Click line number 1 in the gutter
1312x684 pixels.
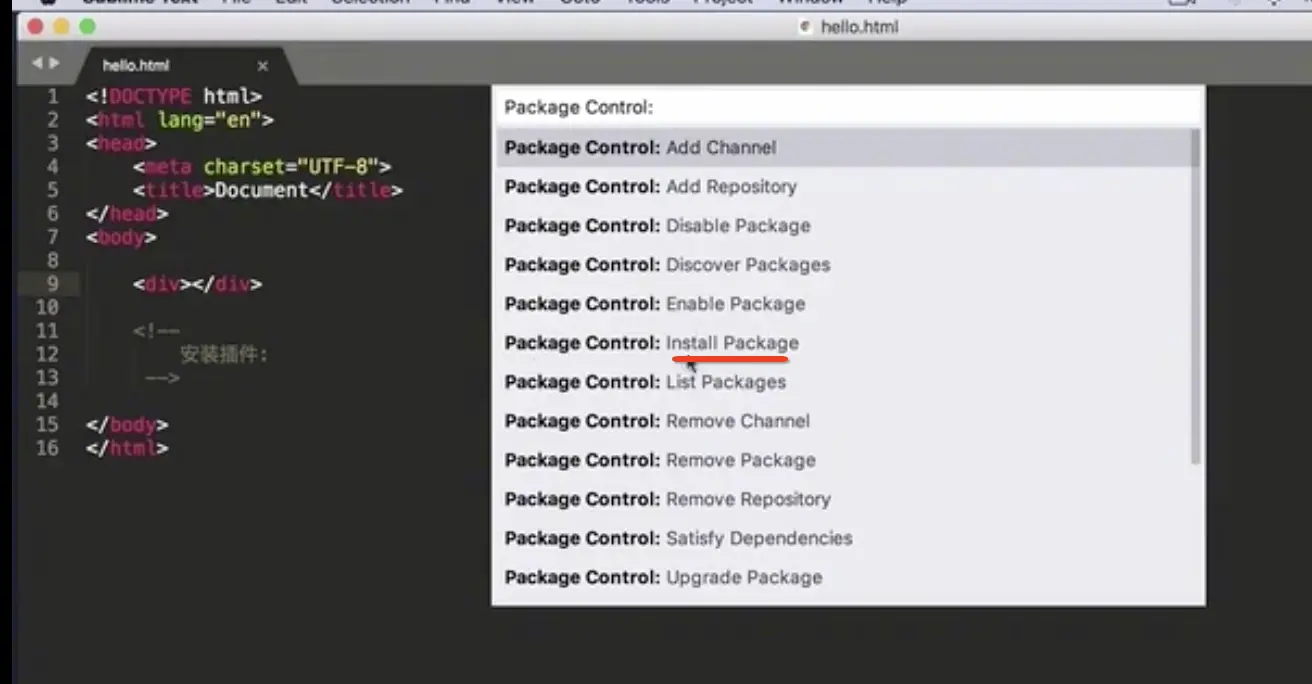click(x=52, y=97)
